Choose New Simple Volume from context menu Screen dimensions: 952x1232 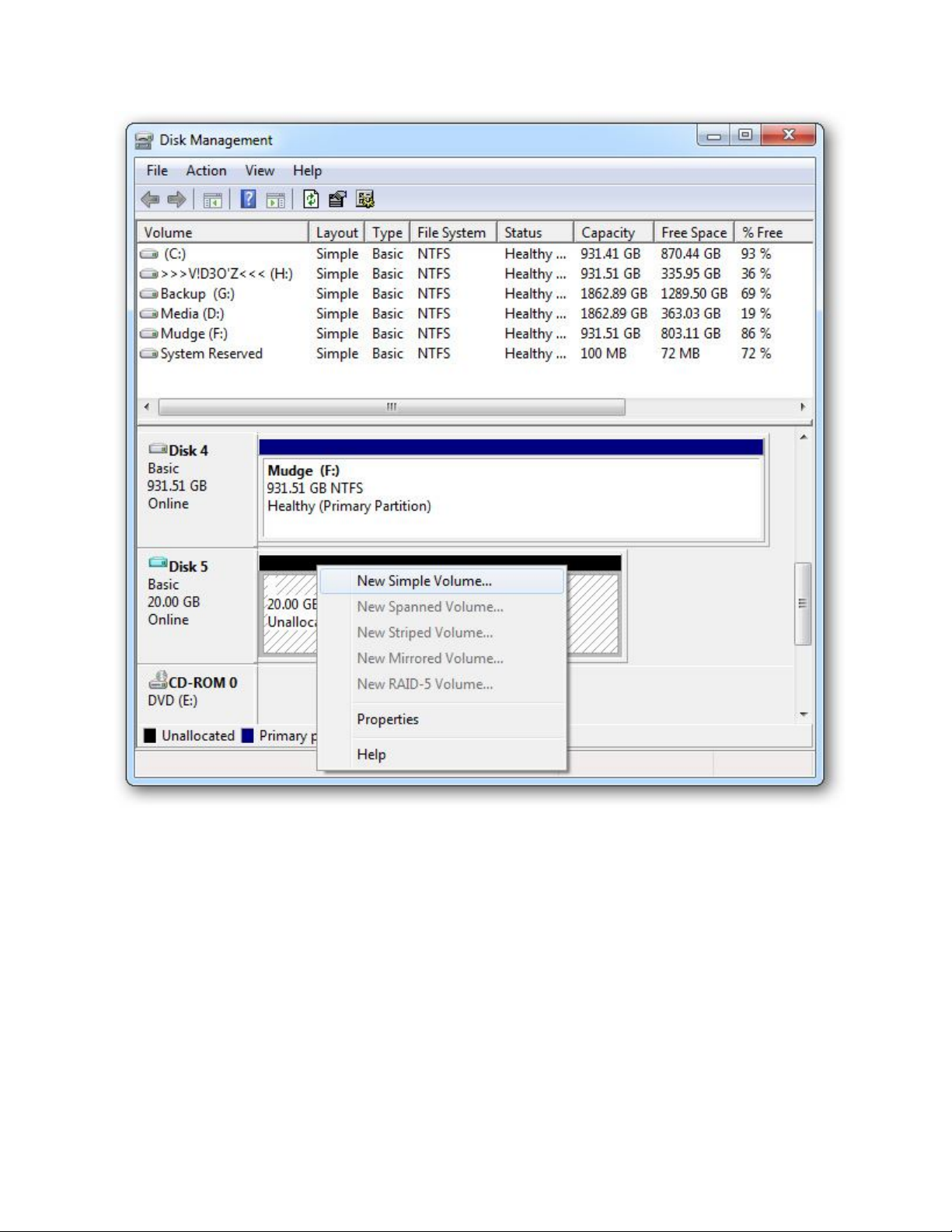[x=424, y=581]
